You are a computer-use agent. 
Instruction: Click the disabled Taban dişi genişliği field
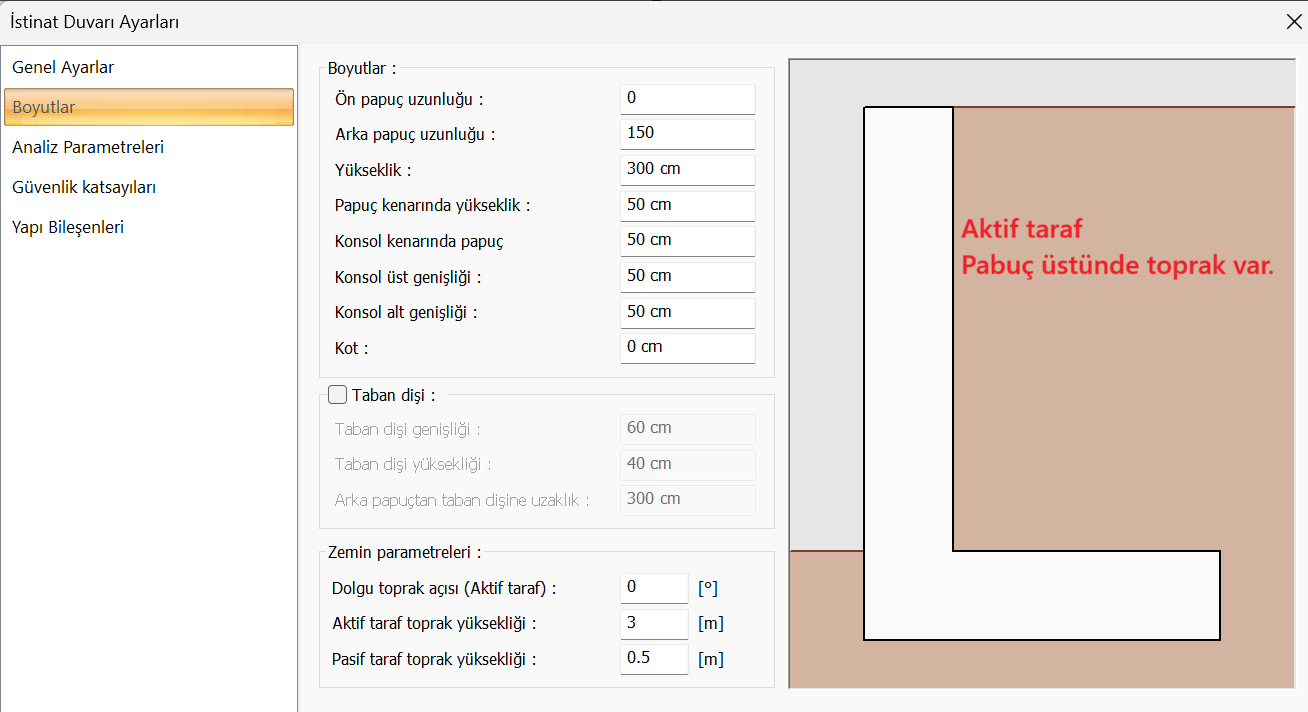pyautogui.click(x=687, y=429)
